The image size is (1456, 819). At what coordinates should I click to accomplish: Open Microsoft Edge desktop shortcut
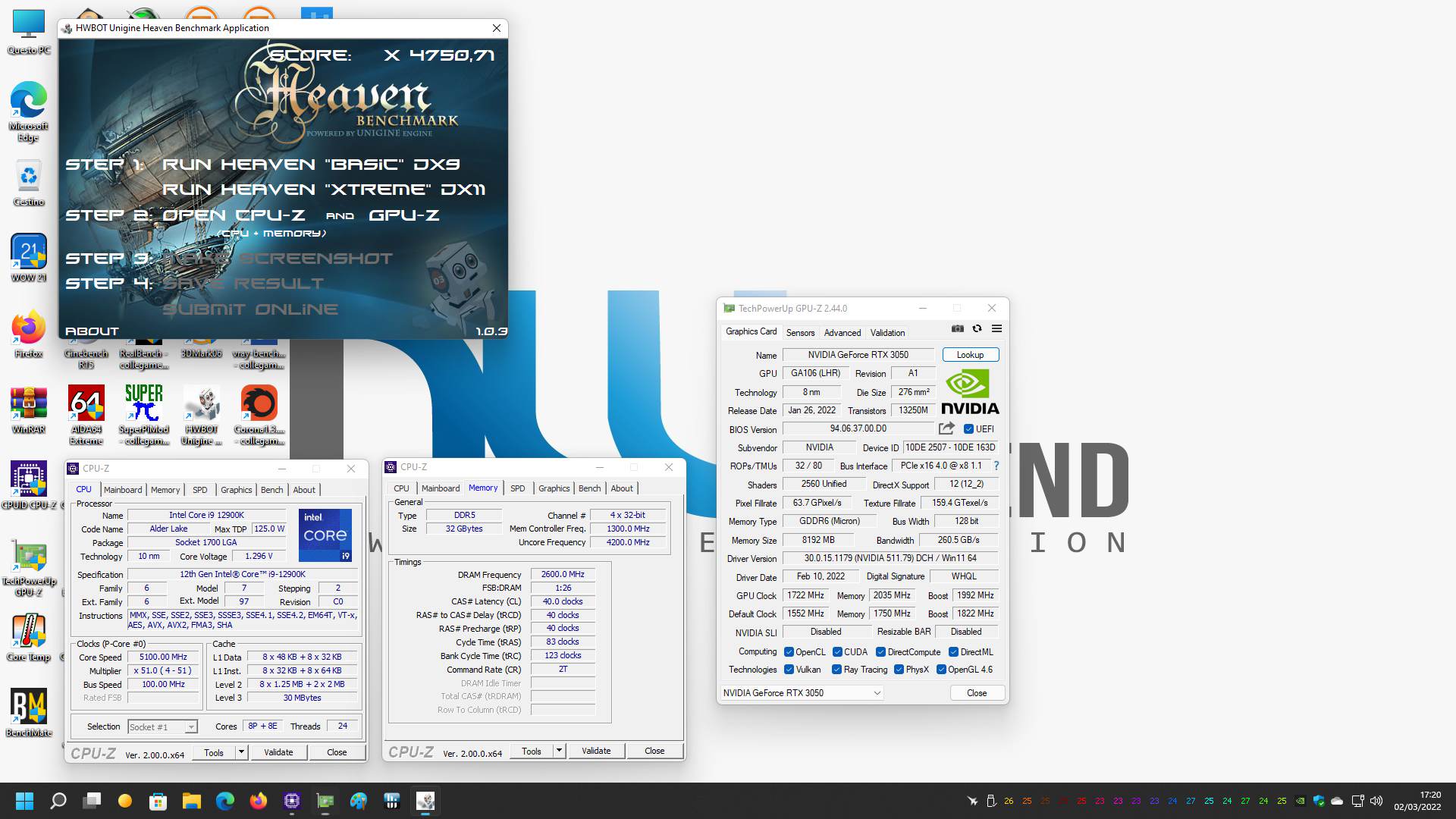[29, 111]
